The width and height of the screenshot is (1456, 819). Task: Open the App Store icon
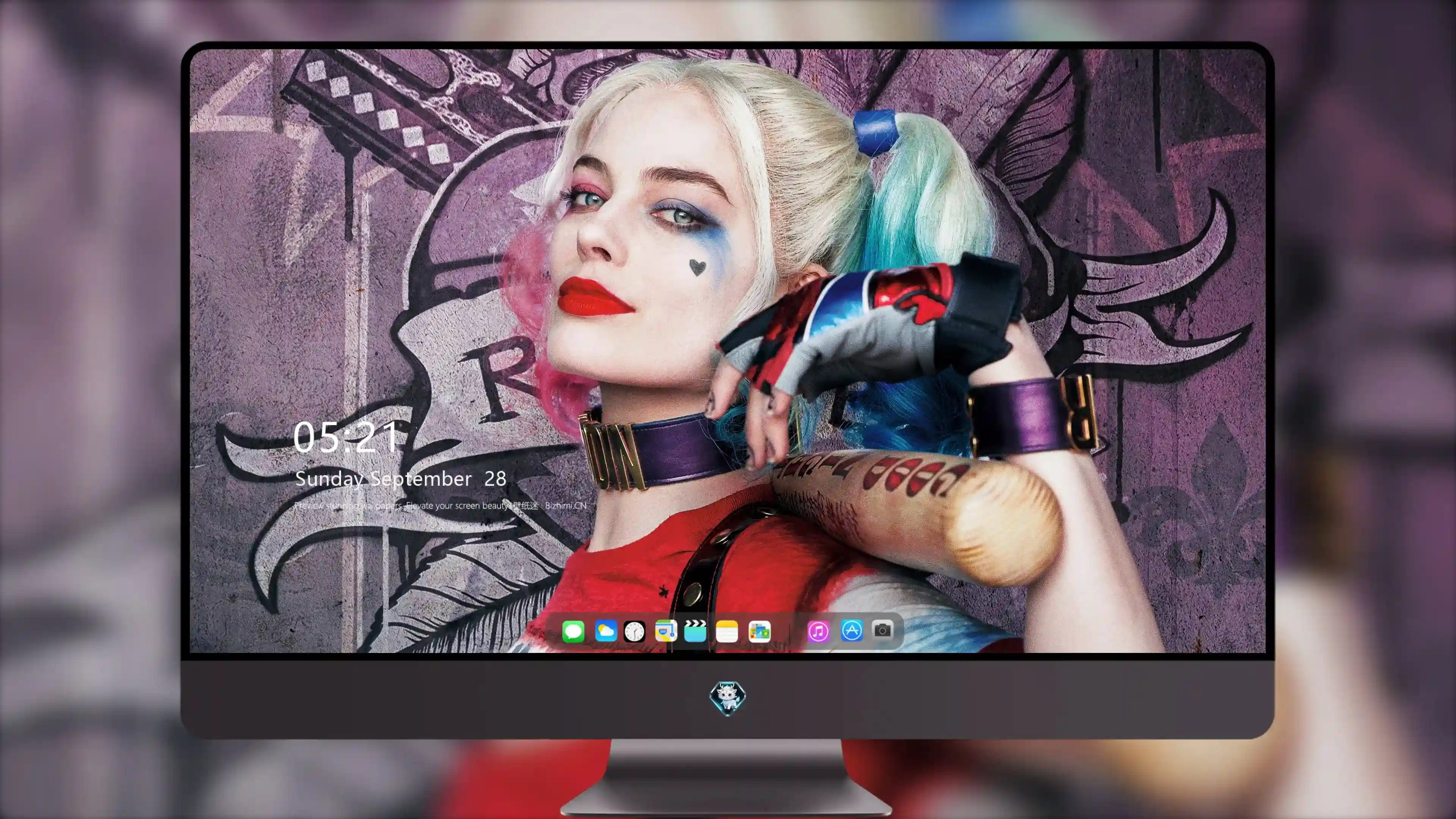coord(852,630)
